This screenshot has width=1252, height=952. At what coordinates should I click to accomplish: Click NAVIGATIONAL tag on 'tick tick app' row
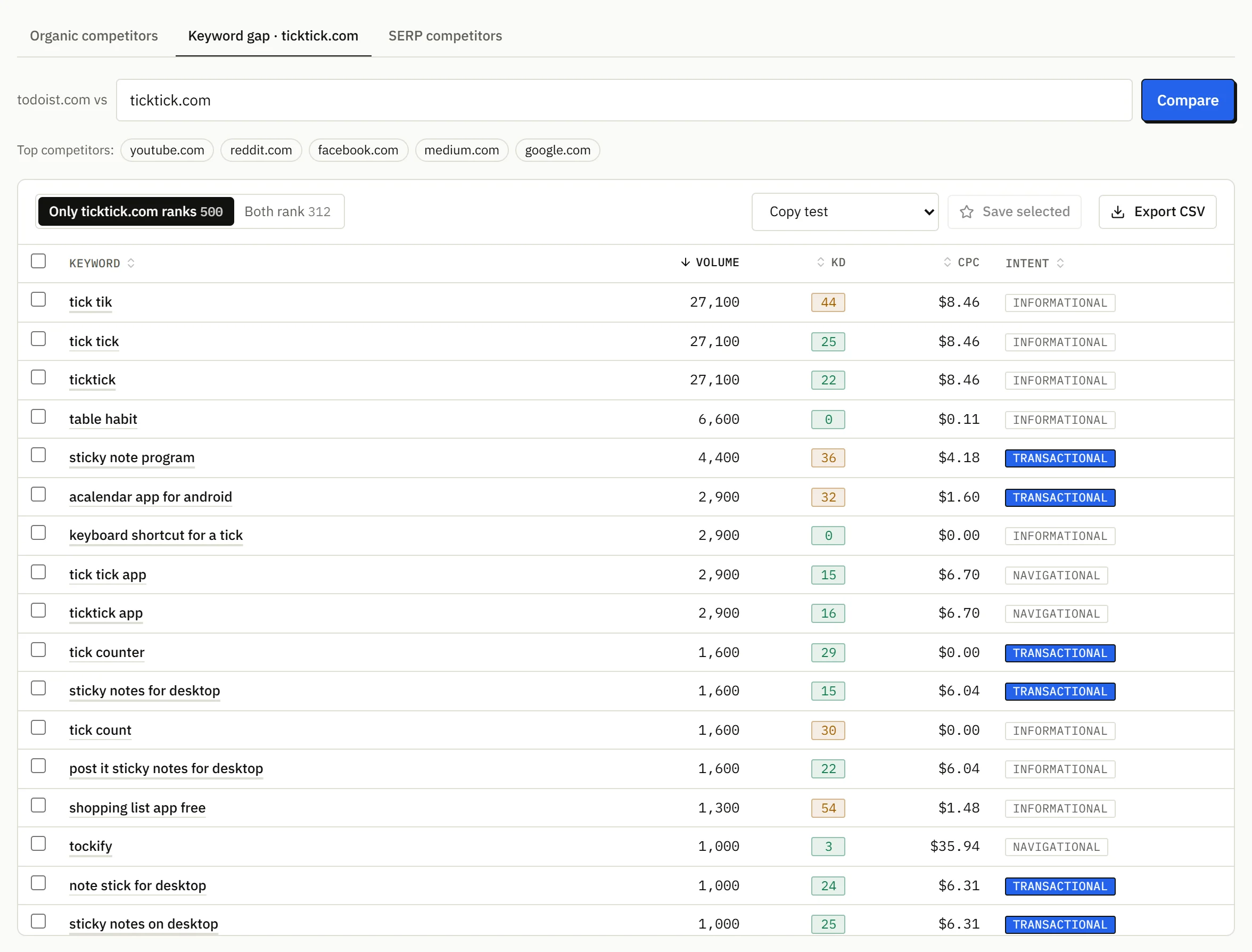[x=1056, y=575]
